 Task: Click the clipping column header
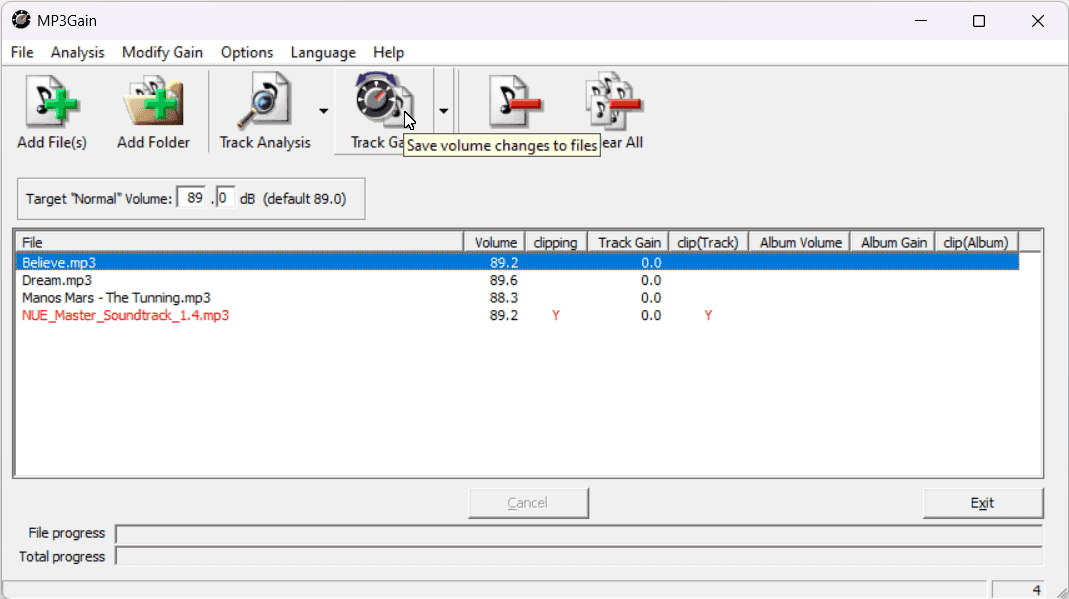pyautogui.click(x=556, y=243)
